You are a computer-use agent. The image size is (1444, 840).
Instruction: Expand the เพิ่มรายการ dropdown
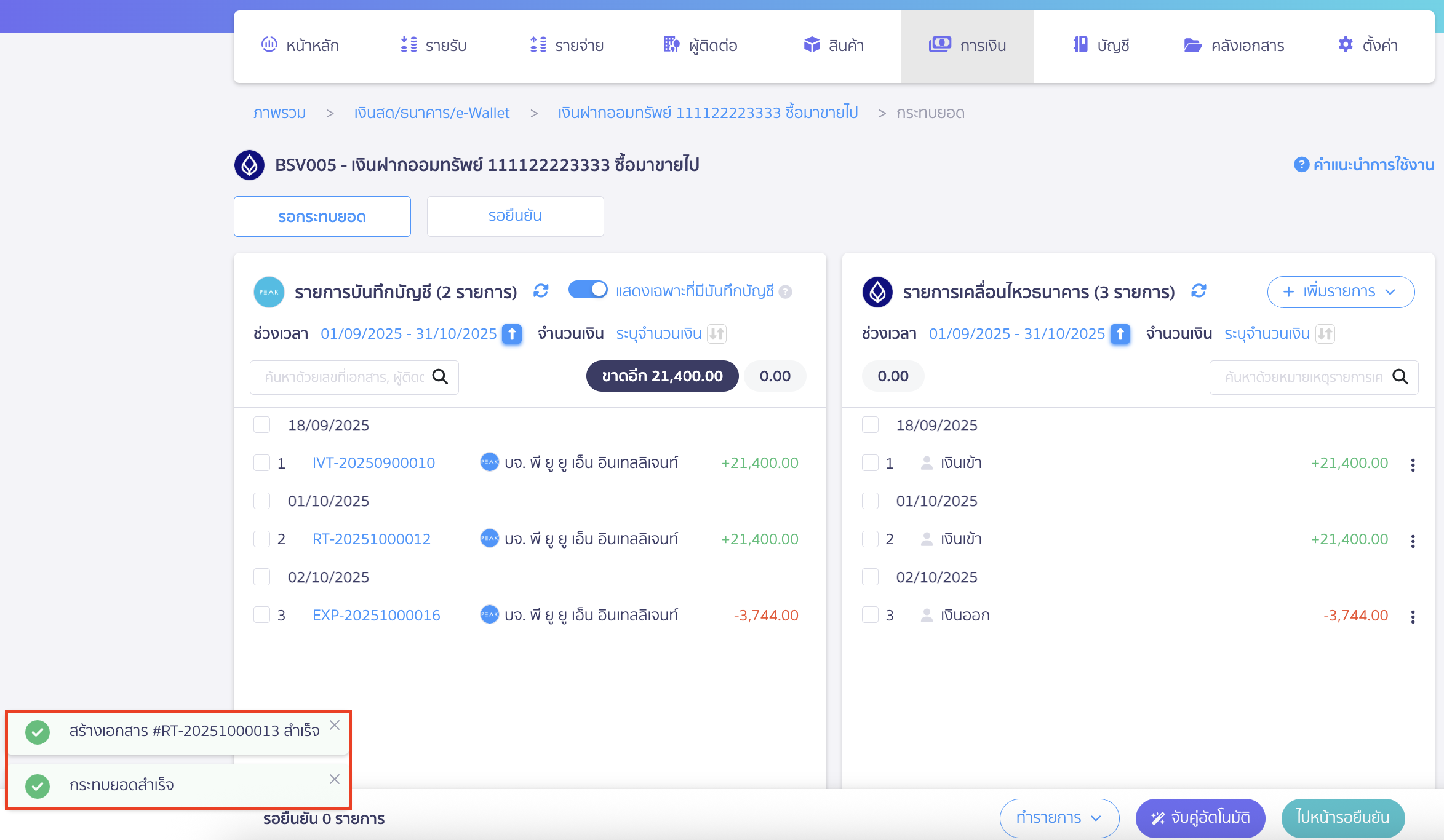(x=1341, y=291)
